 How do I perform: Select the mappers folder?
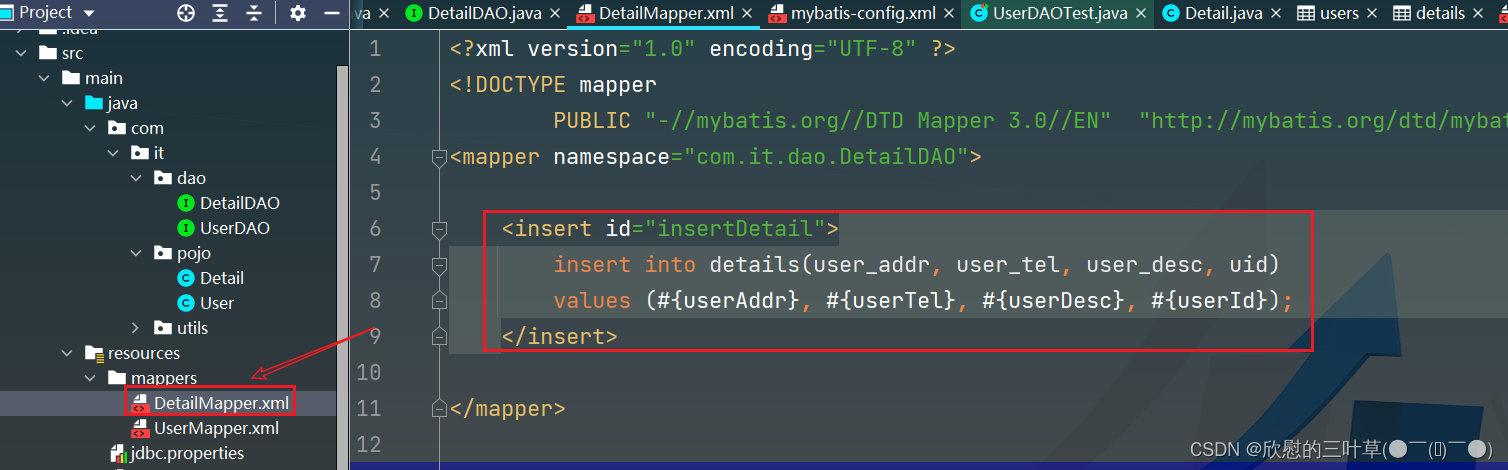[x=164, y=378]
